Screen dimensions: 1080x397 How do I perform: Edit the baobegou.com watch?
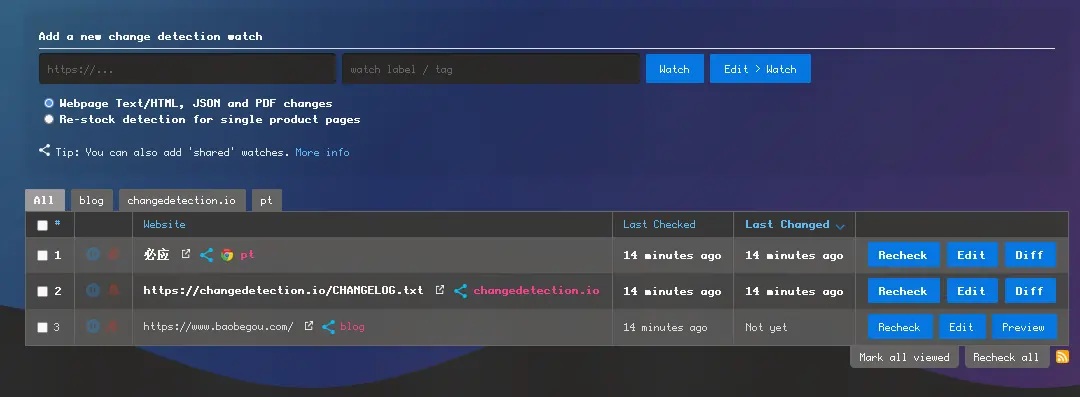(962, 327)
